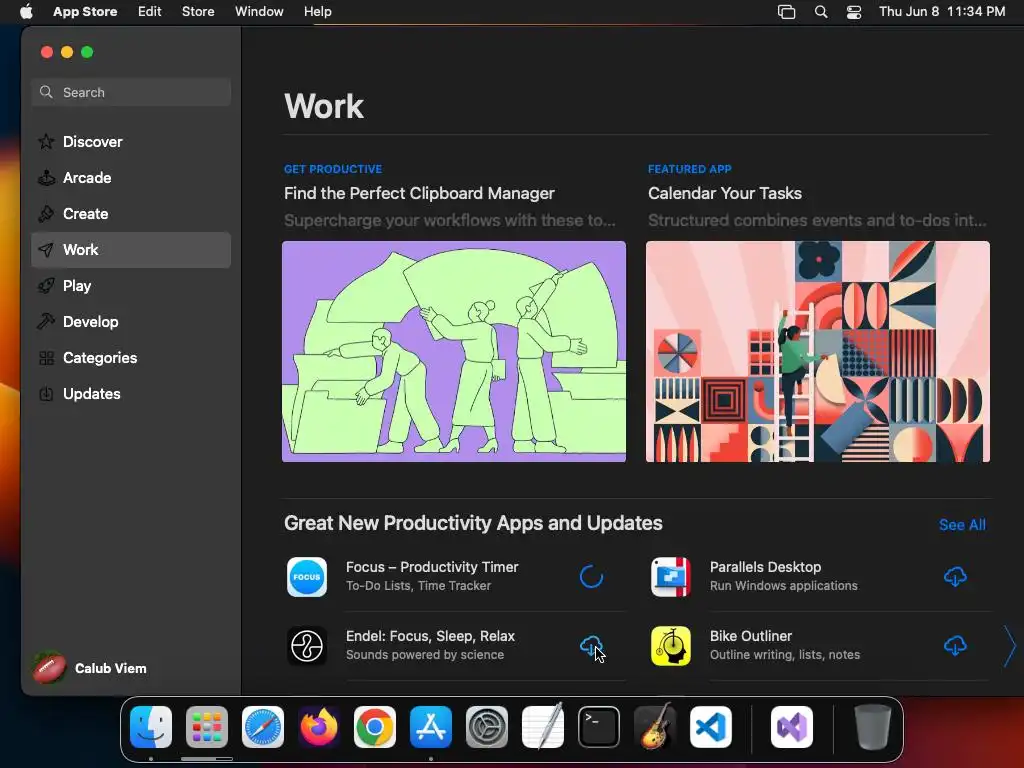Viewport: 1024px width, 768px height.
Task: Open the Focus – Productivity Timer title
Action: point(432,567)
